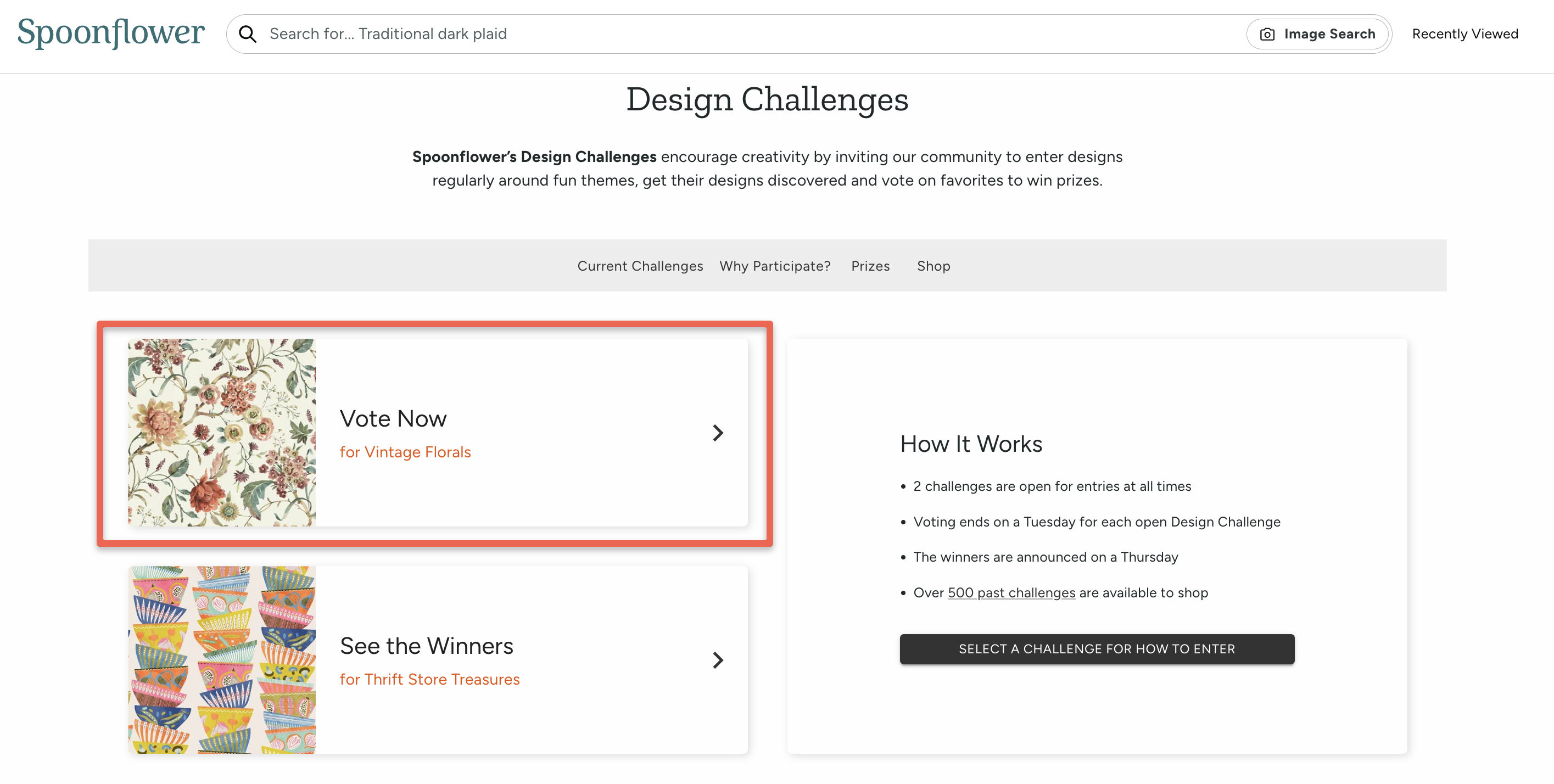Click inside the search input field
The image size is (1554, 784).
coord(603,34)
